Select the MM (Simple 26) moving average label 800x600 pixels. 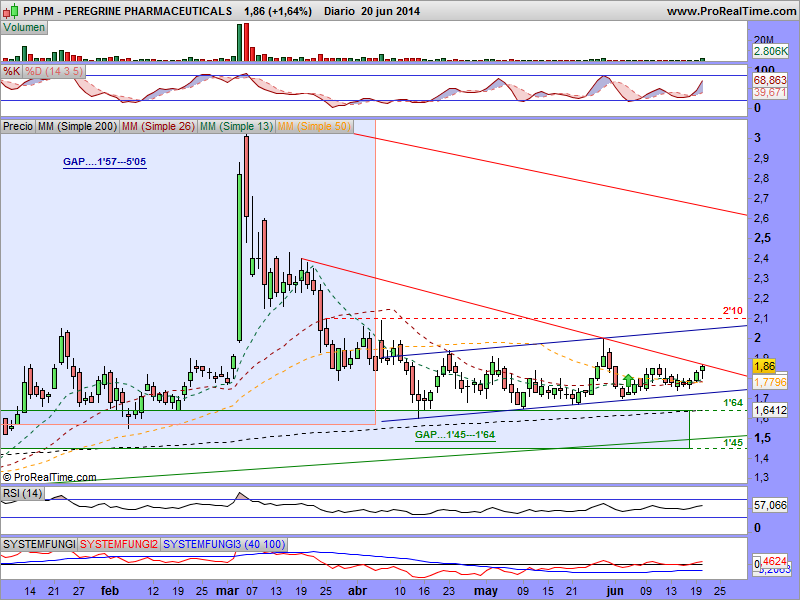click(158, 126)
